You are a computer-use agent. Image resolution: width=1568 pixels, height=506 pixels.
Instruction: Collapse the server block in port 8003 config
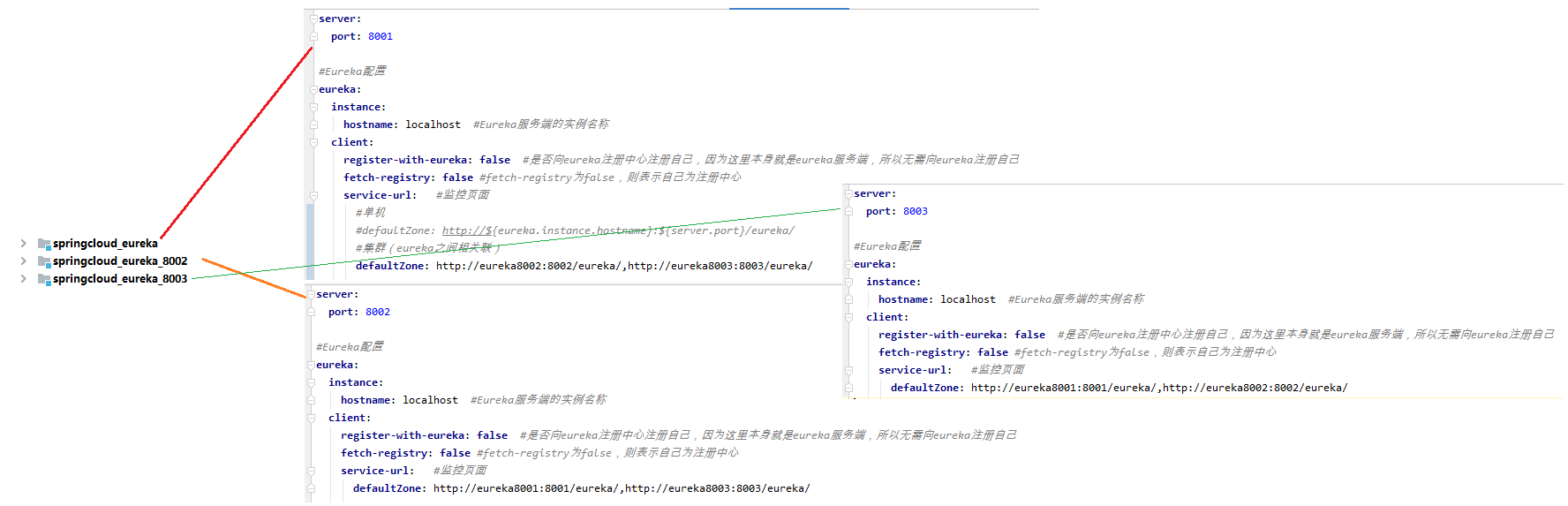(x=848, y=193)
